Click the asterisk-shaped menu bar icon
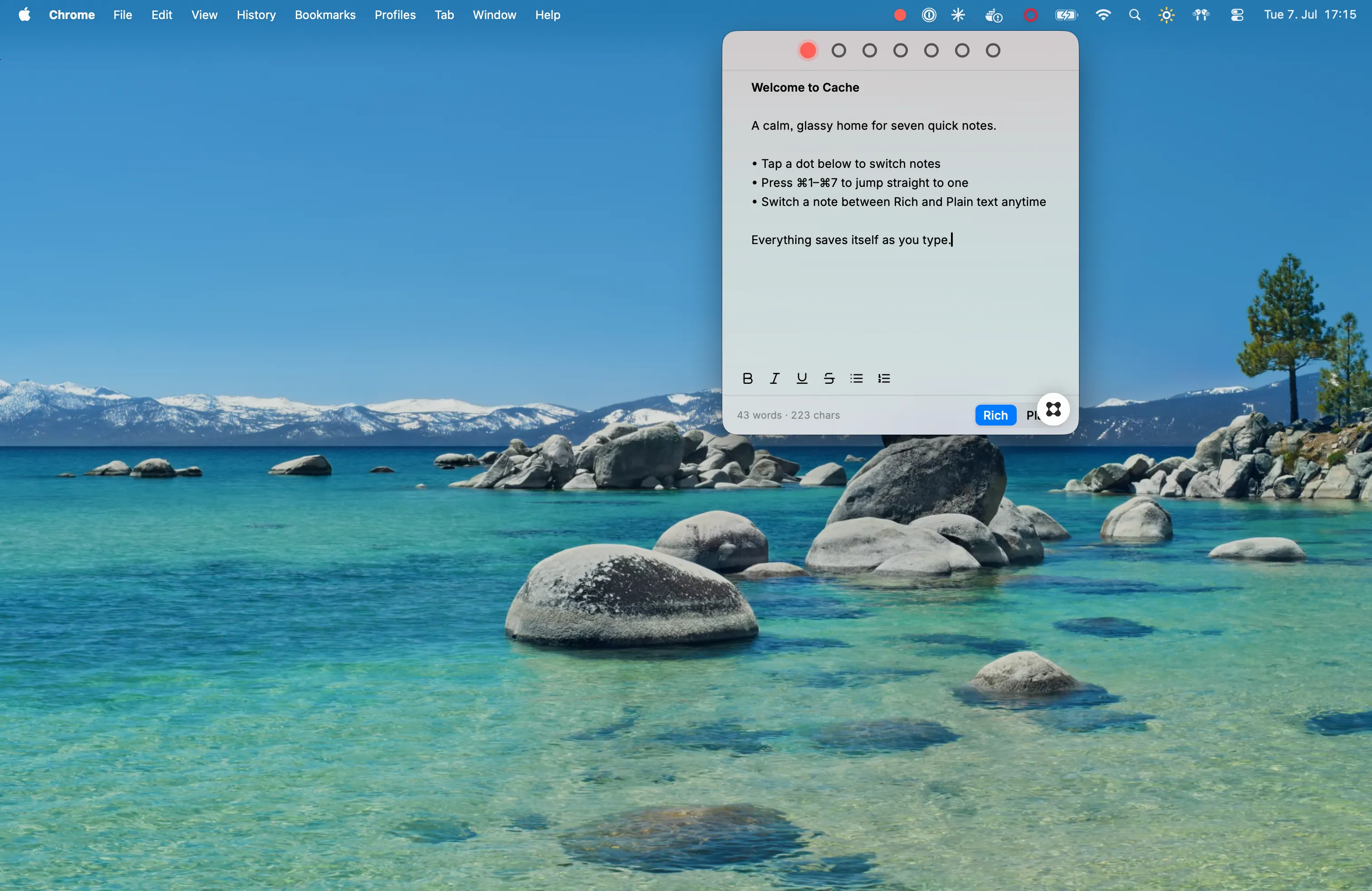1372x891 pixels. [x=958, y=15]
